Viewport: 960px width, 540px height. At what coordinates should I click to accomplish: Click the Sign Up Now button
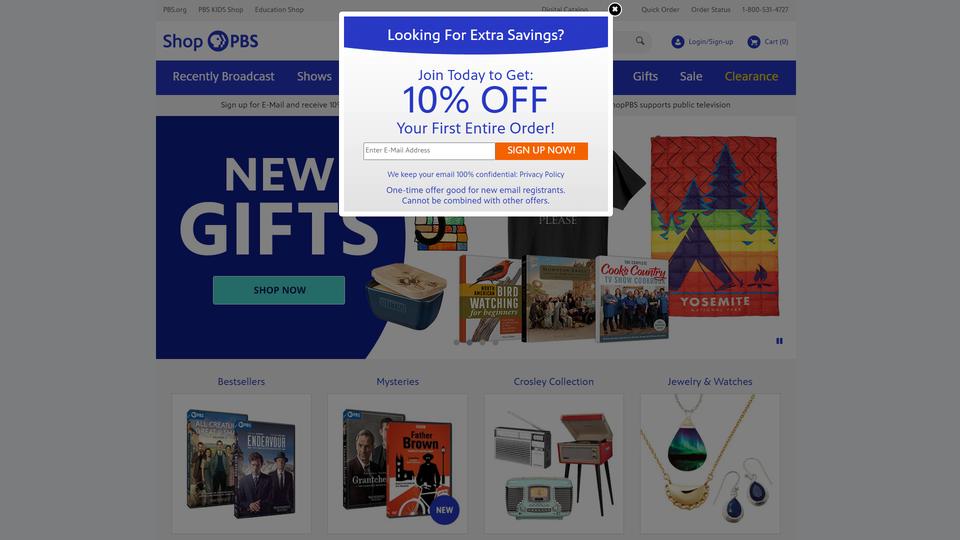[541, 151]
